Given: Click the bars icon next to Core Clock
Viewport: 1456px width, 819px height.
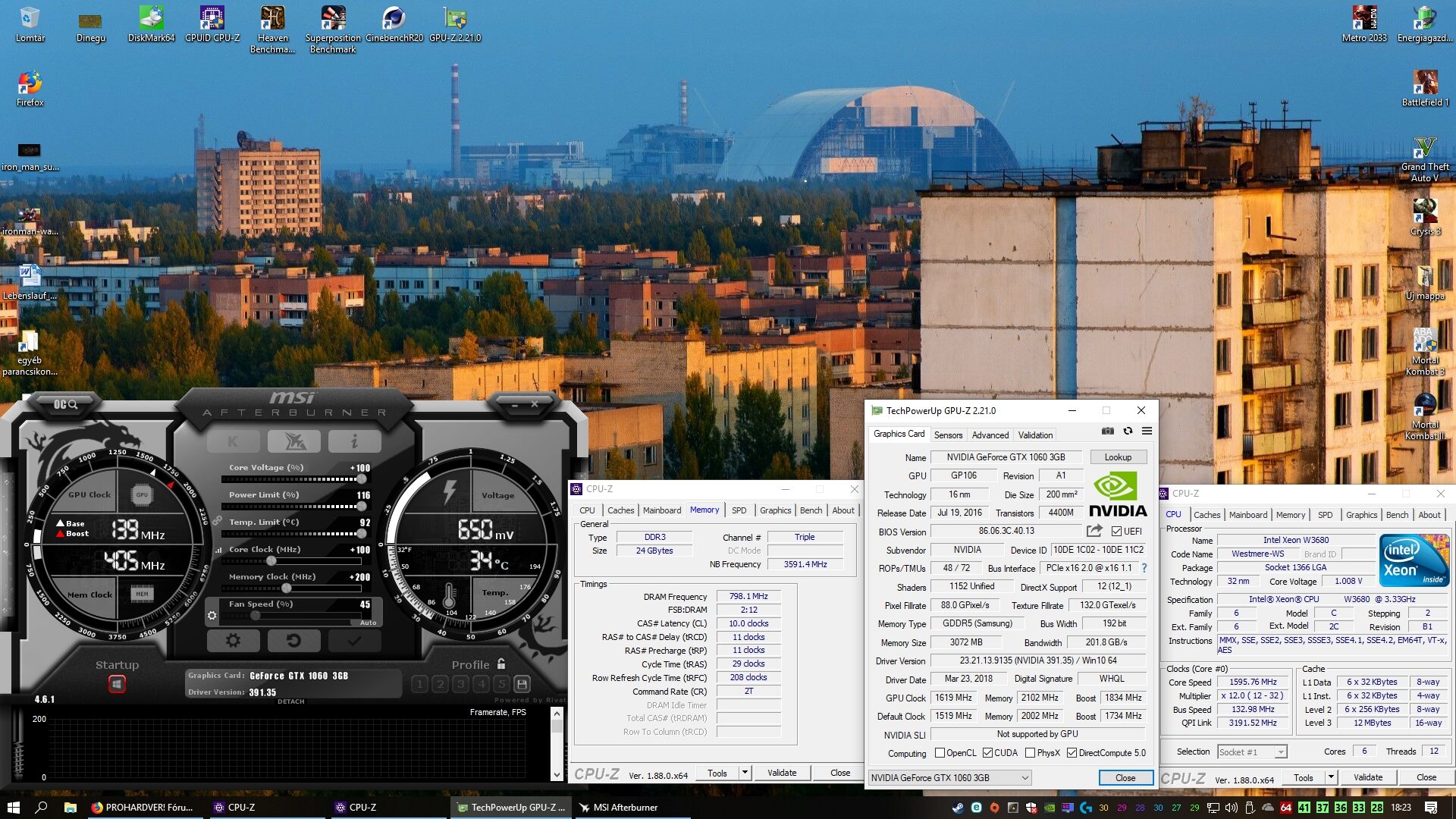Looking at the screenshot, I should [x=218, y=550].
